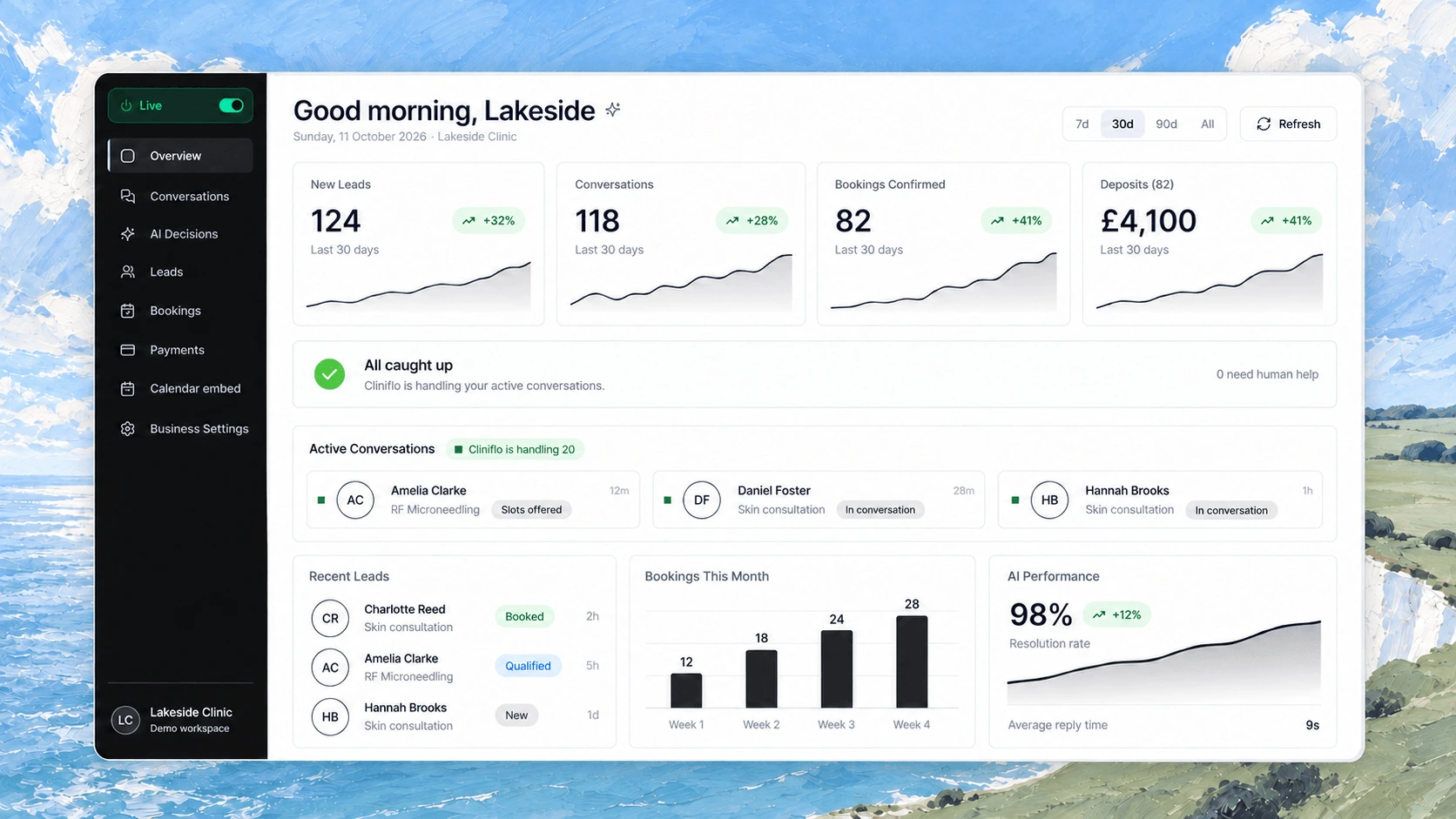
Task: Click Hannah Brooks' New status tag
Action: coord(516,715)
